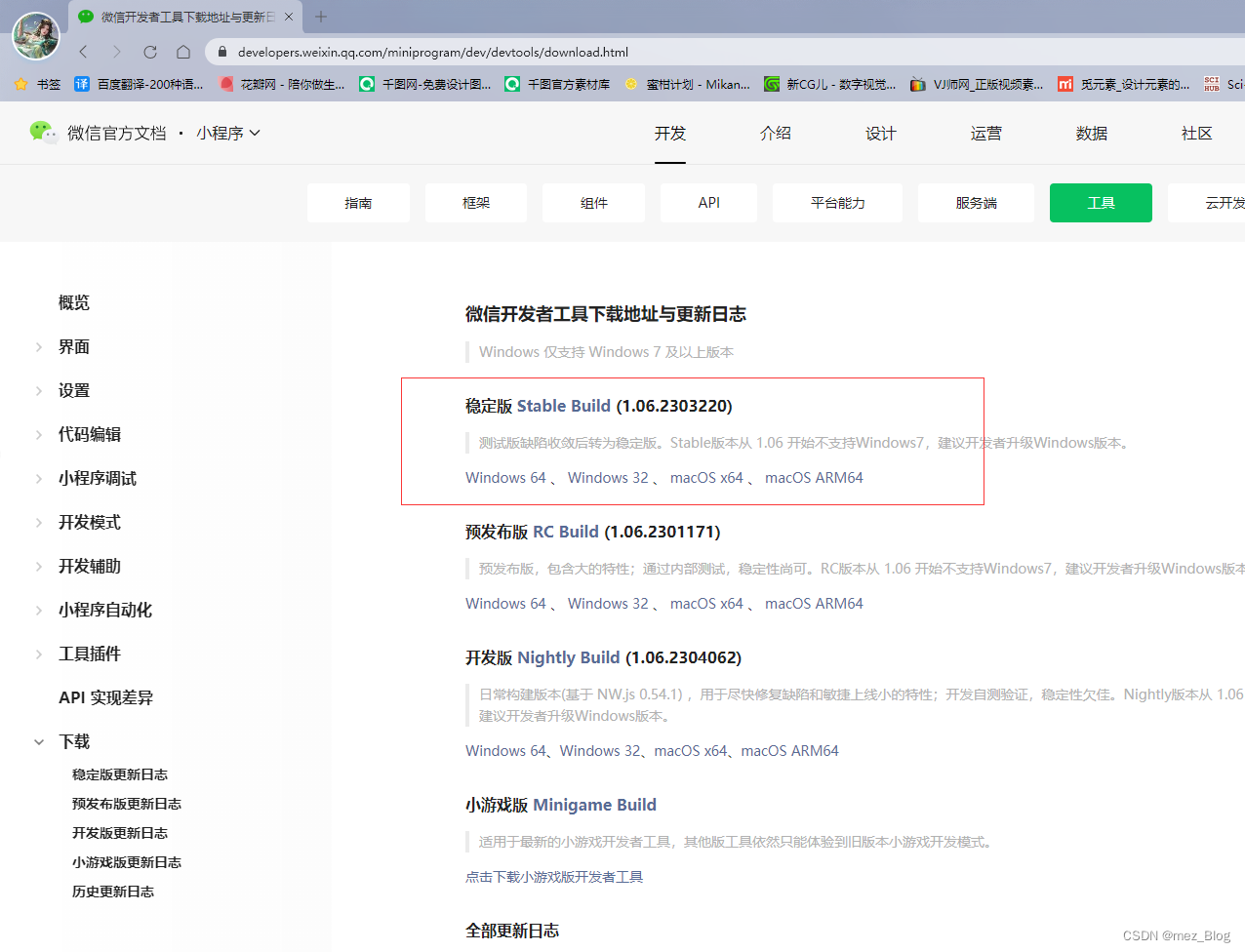
Task: Open the 书签 bookmarks star
Action: [37, 84]
